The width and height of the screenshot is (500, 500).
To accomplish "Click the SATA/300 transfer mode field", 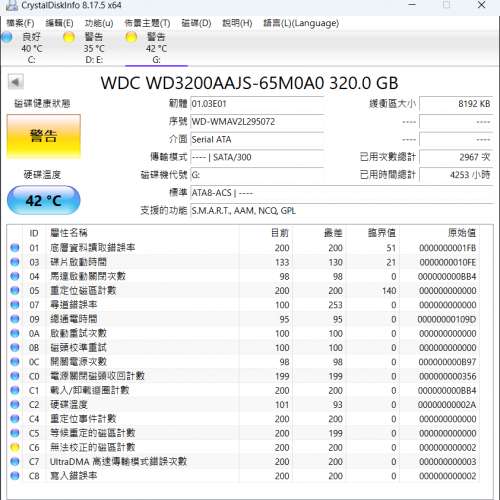I will [x=257, y=157].
